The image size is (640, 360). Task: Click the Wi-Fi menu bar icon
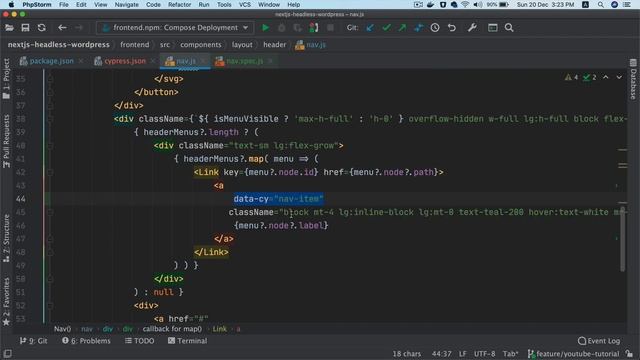[465, 4]
